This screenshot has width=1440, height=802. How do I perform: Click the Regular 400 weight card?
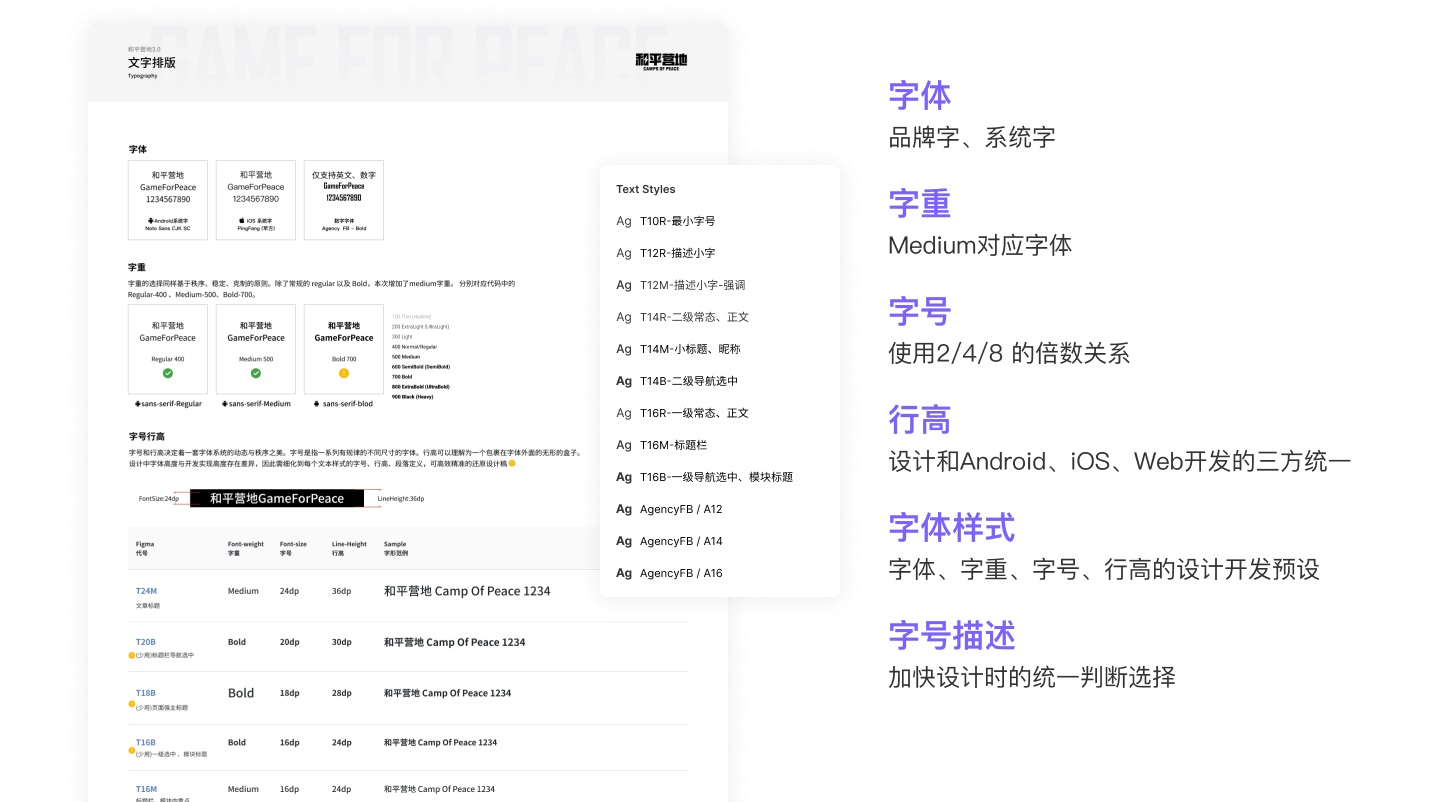[168, 349]
